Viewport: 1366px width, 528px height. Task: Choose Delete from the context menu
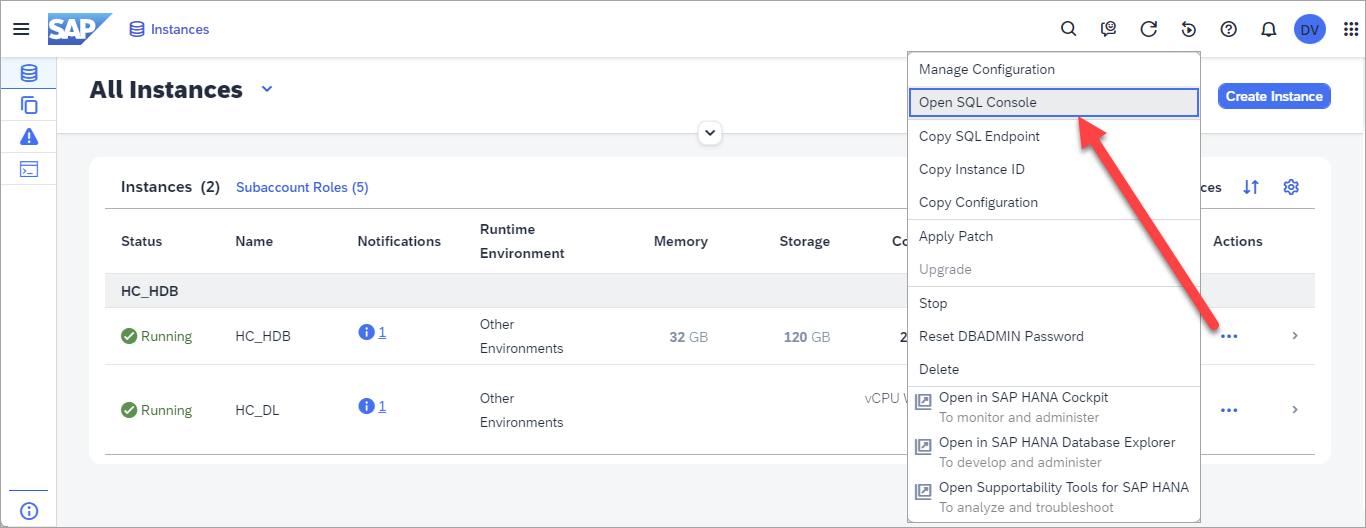(1054, 369)
